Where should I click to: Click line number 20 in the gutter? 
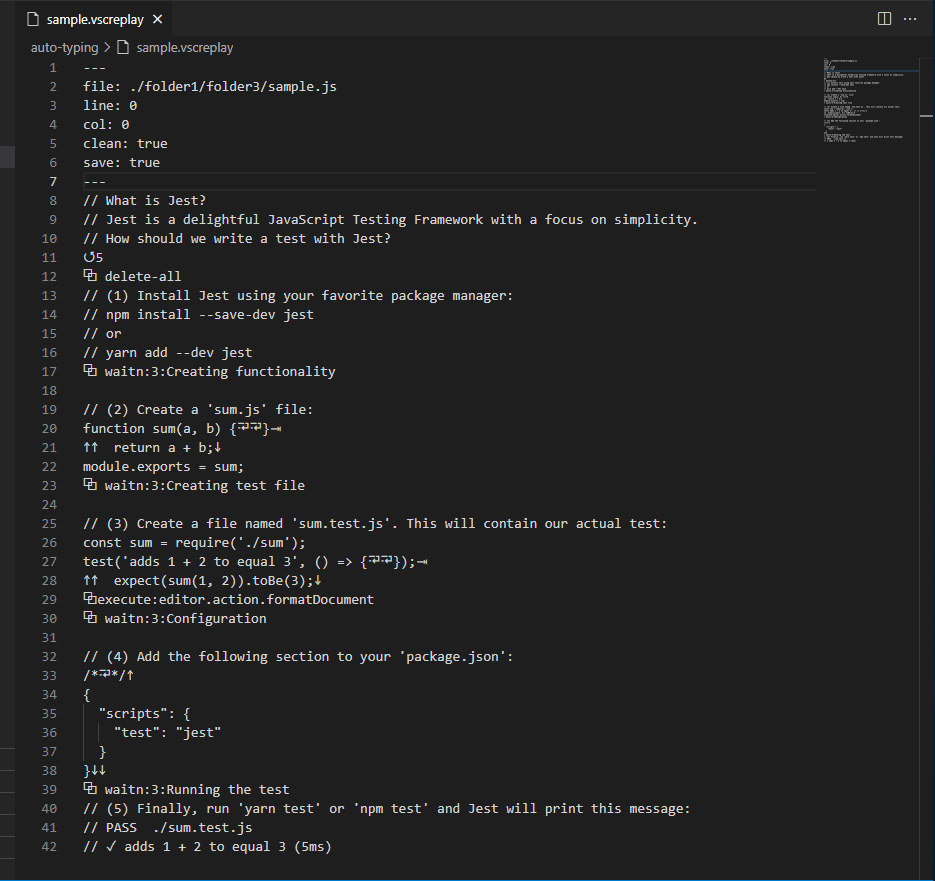[x=49, y=429]
